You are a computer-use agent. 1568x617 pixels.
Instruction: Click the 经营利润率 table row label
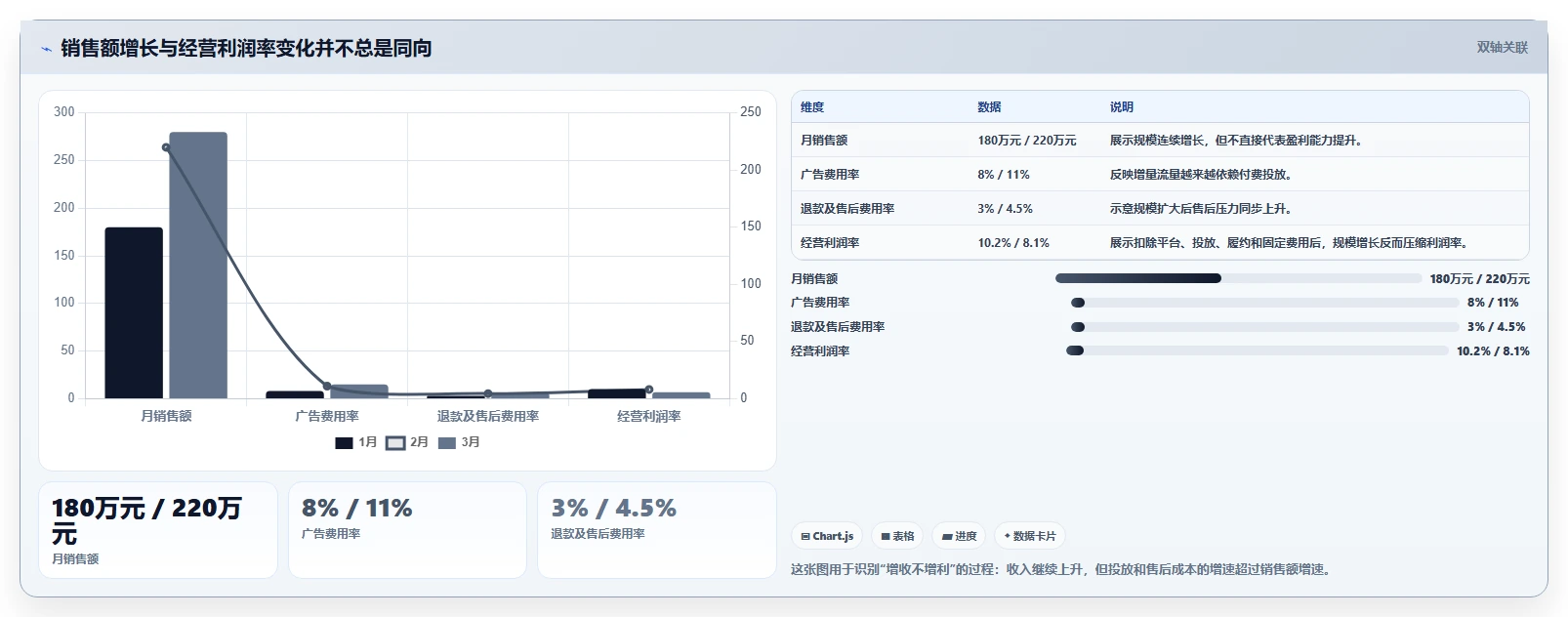[x=830, y=243]
